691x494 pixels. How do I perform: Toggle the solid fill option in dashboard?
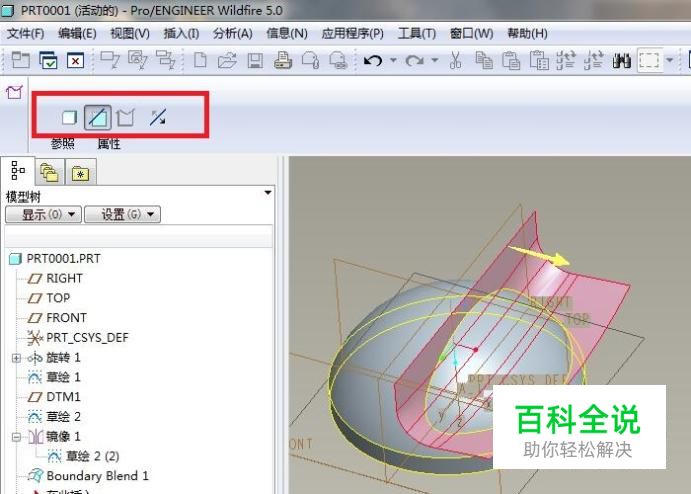click(69, 118)
